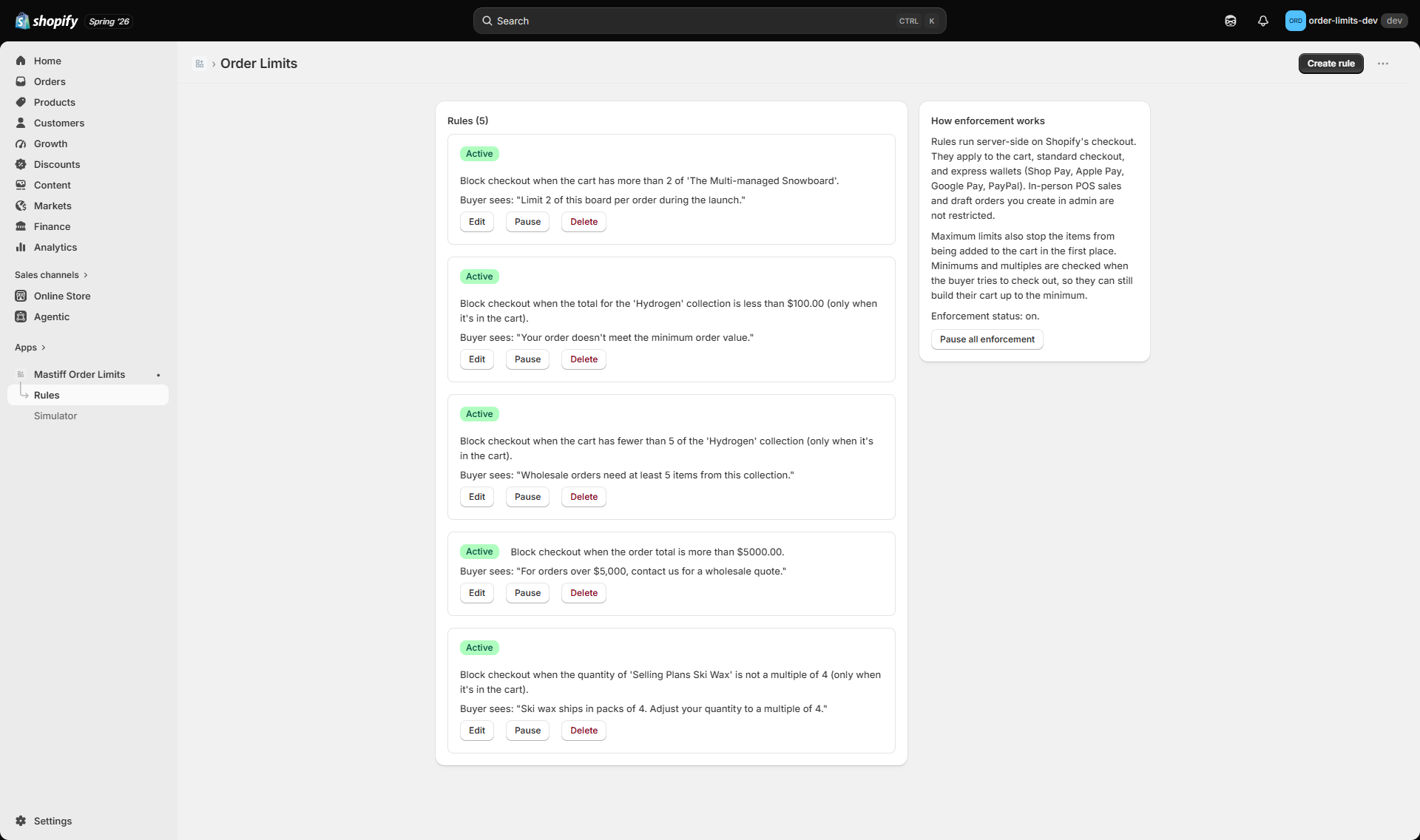
Task: Click the "Rules (5)" heading
Action: tap(467, 121)
